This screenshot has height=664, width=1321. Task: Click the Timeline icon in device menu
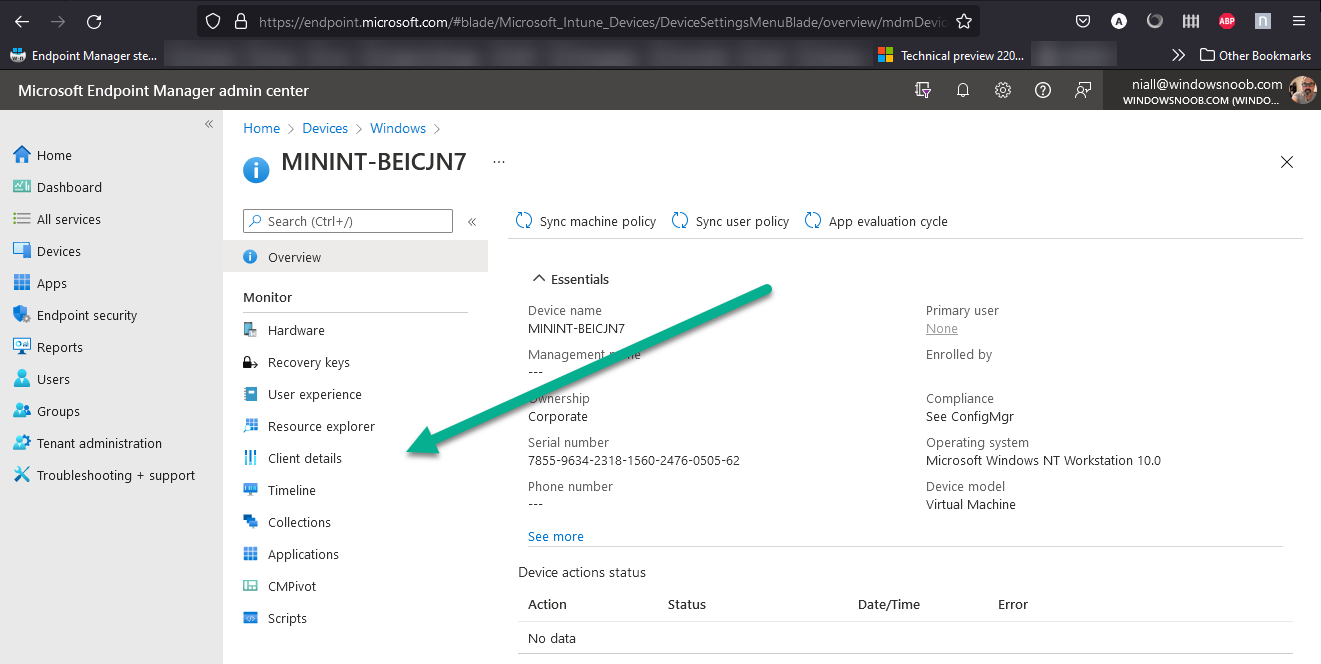250,490
